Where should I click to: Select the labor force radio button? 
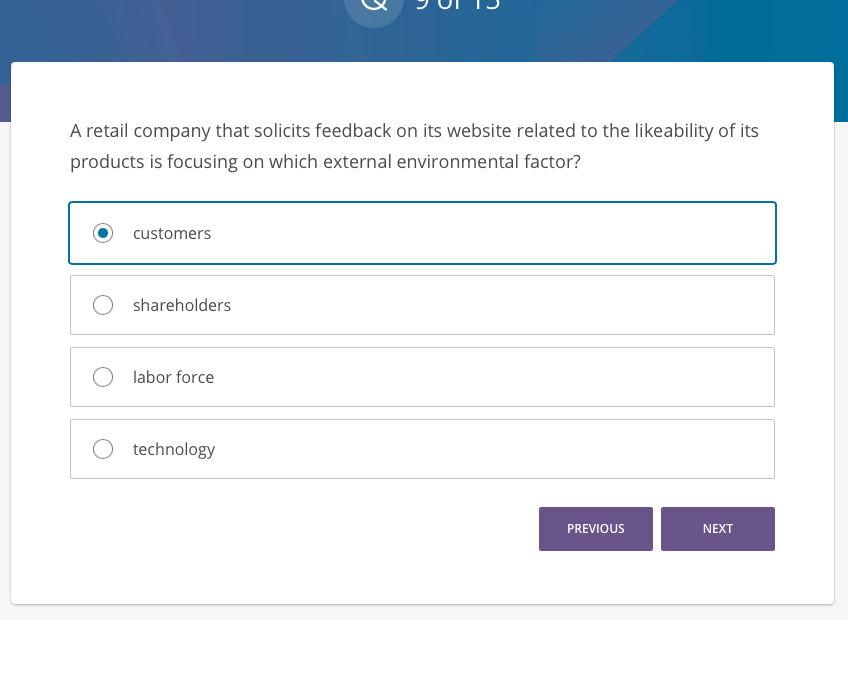tap(103, 377)
